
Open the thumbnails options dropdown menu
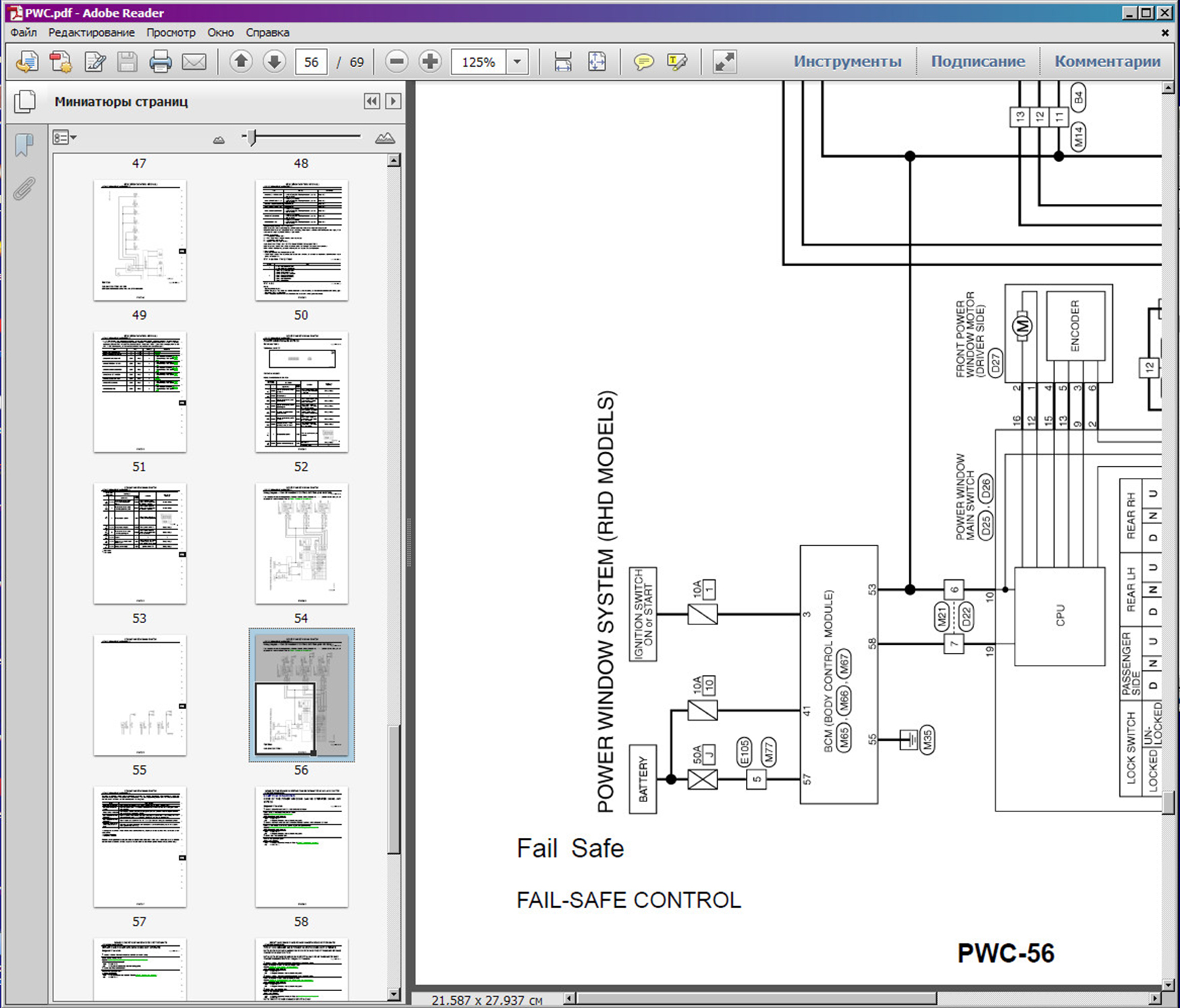pyautogui.click(x=64, y=138)
